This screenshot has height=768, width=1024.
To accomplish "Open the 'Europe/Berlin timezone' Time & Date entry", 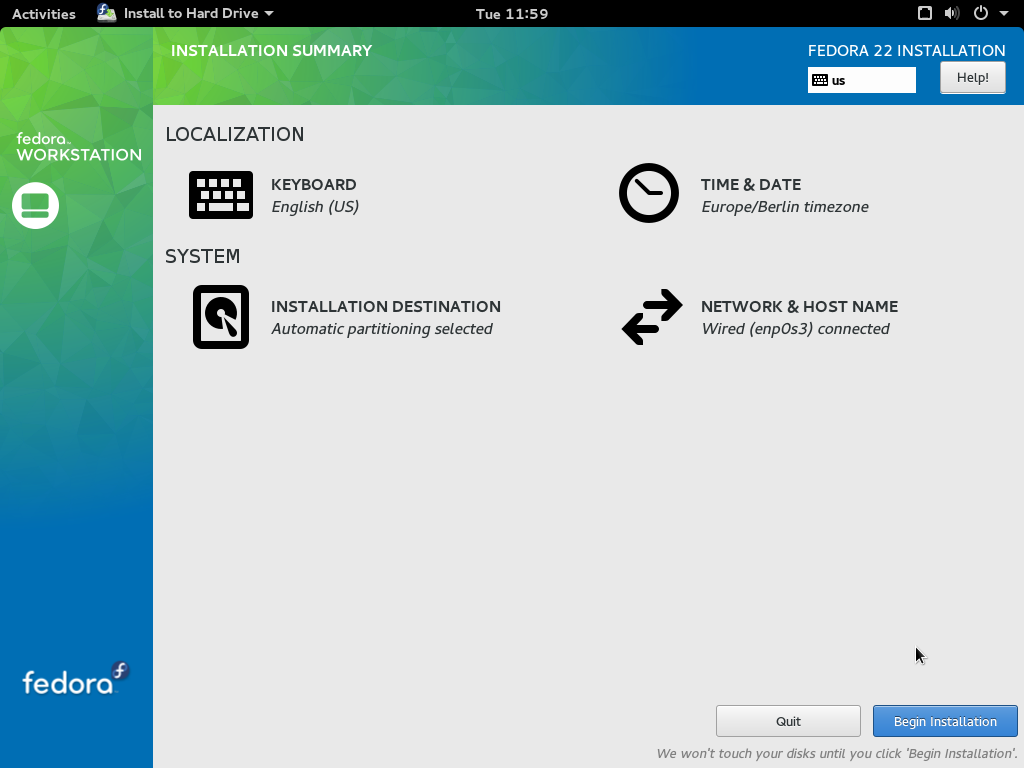I will (784, 207).
